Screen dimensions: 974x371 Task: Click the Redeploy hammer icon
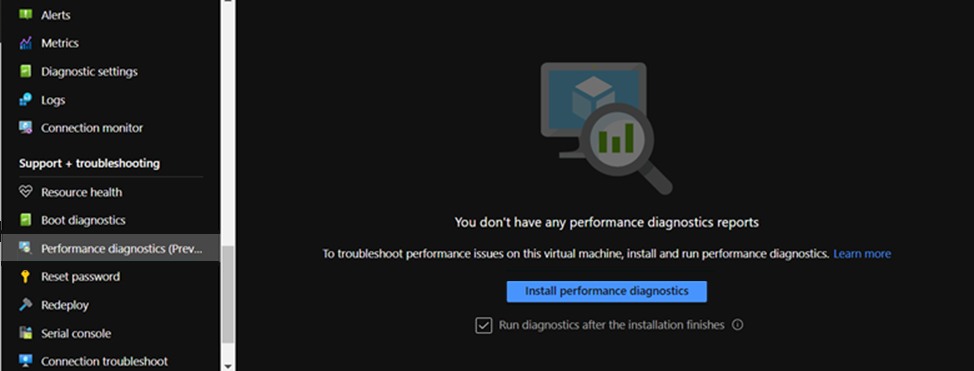25,305
